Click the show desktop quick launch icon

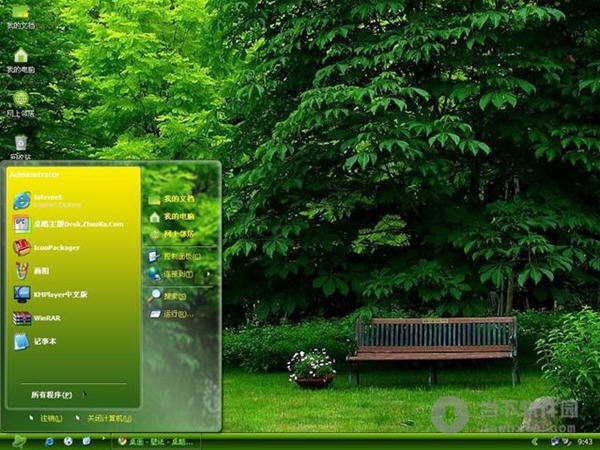pyautogui.click(x=86, y=442)
